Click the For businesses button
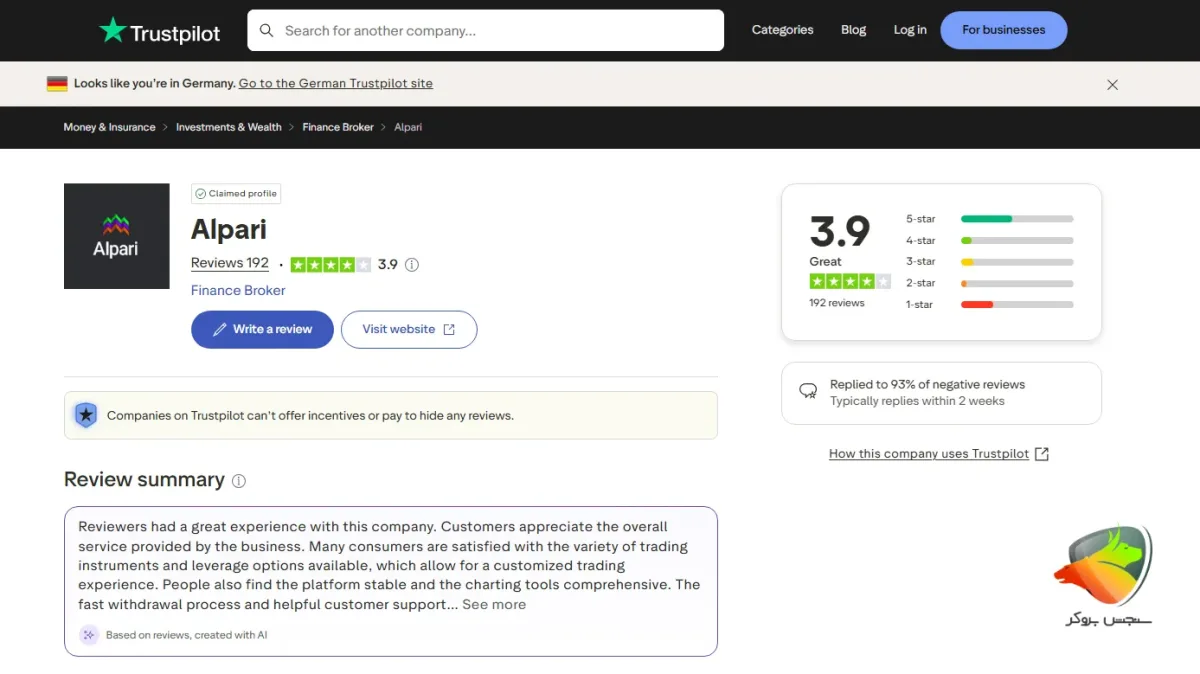Viewport: 1200px width, 674px height. click(1003, 30)
